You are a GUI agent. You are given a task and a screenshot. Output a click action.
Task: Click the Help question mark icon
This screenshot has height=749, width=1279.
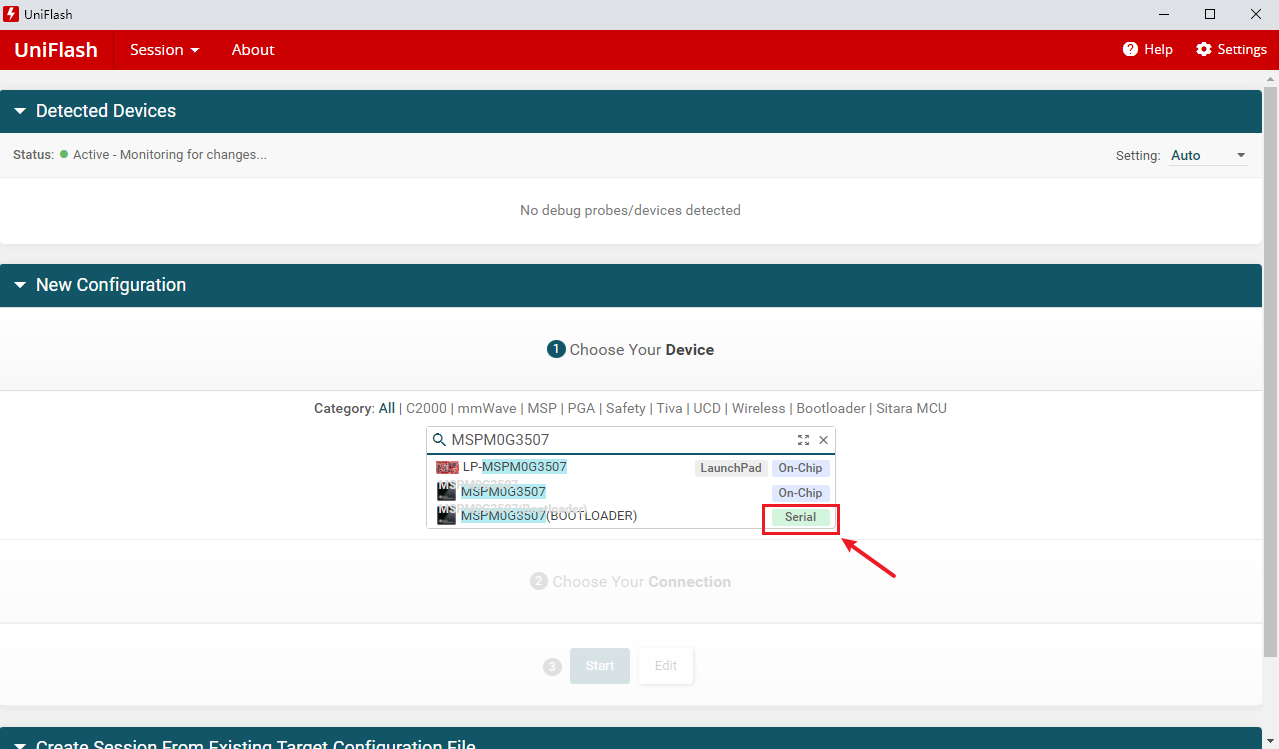pyautogui.click(x=1131, y=49)
